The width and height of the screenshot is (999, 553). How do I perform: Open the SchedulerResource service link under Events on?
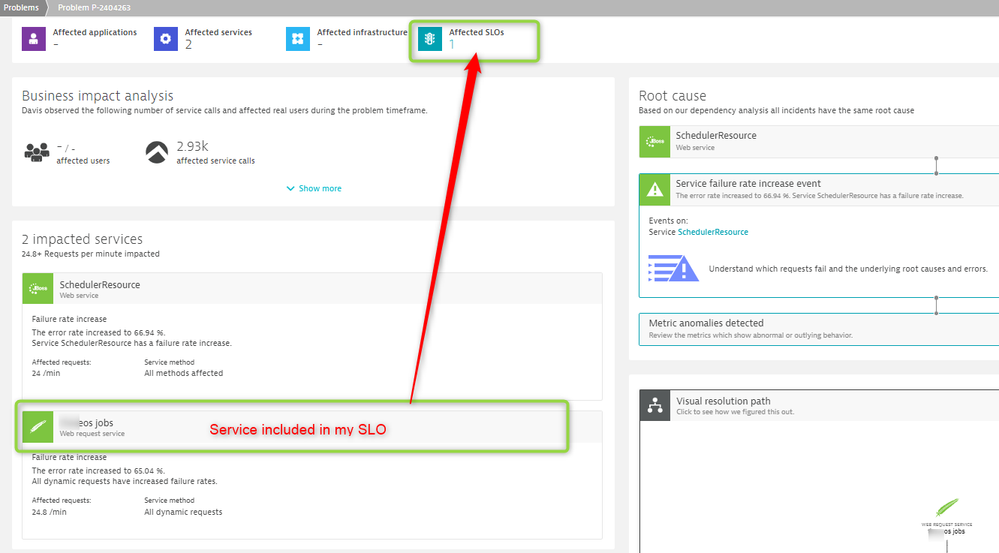(x=712, y=232)
